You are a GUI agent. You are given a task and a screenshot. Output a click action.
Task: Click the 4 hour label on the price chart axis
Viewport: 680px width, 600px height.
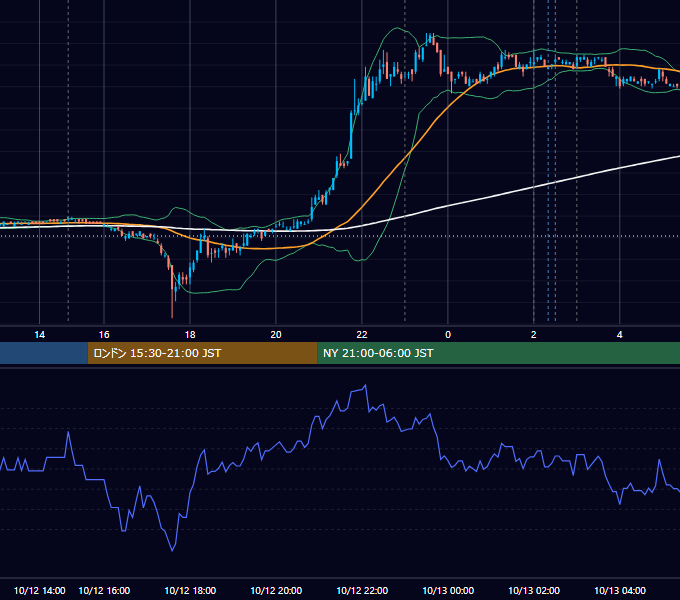[620, 335]
